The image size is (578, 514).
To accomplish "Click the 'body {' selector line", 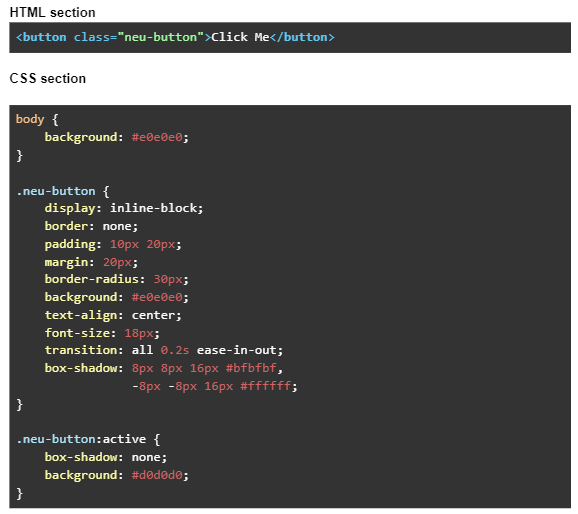I will point(37,119).
